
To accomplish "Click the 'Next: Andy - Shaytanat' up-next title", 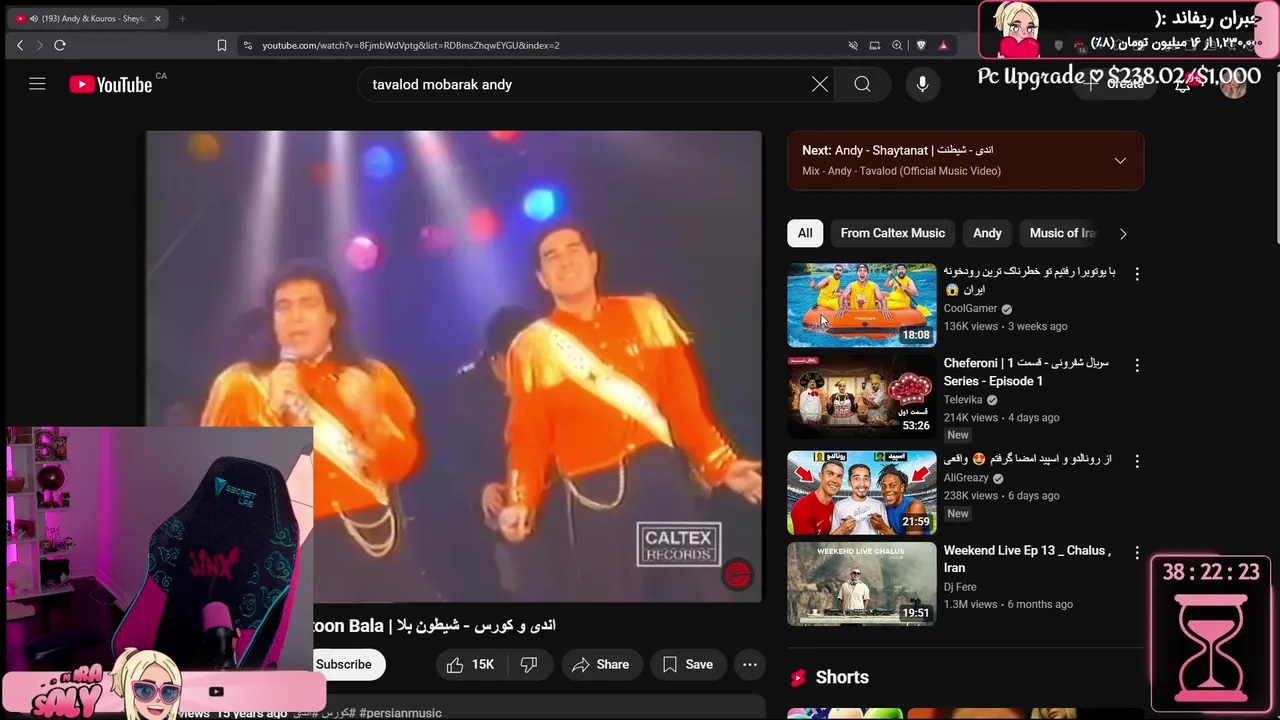I will click(x=897, y=150).
